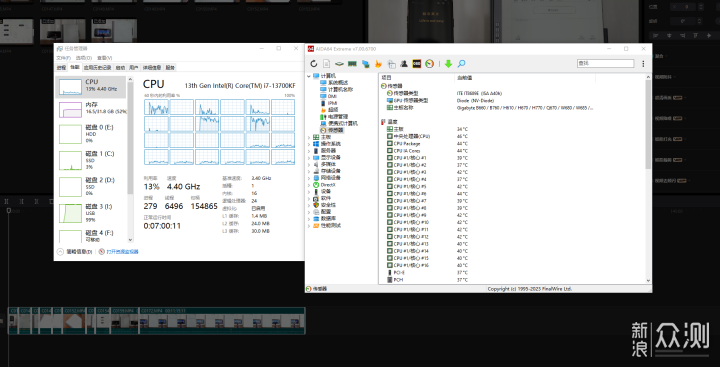The image size is (720, 367).
Task: Select 磁盘 3 (I:) in Task Manager sidebar
Action: pos(90,214)
